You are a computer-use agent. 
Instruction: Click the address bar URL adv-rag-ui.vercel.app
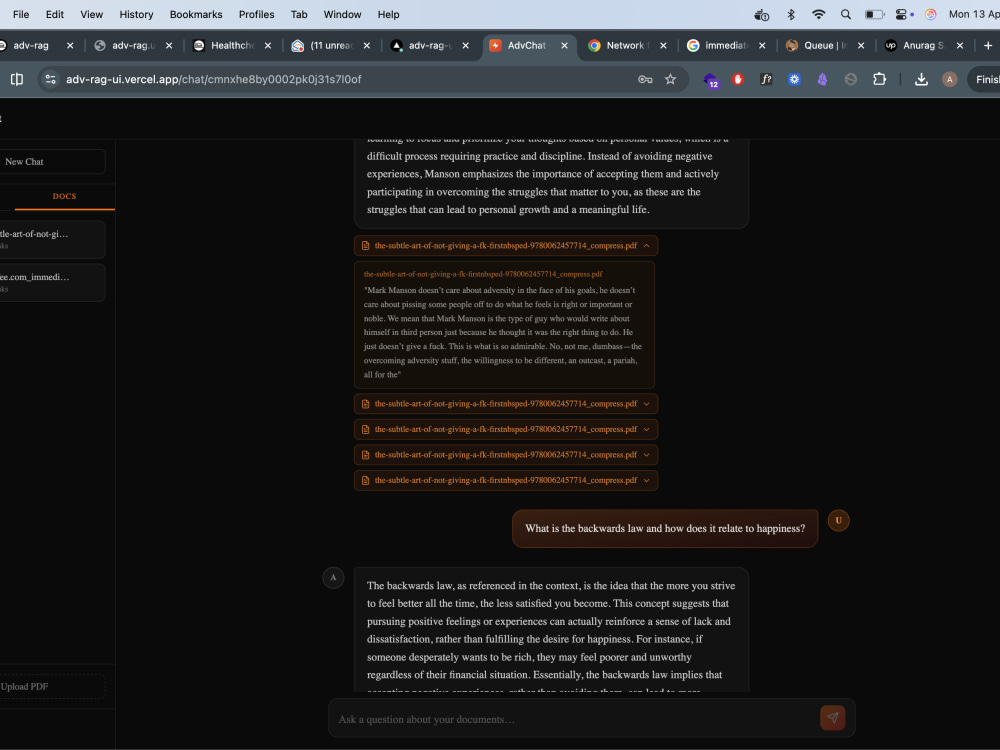coord(214,79)
